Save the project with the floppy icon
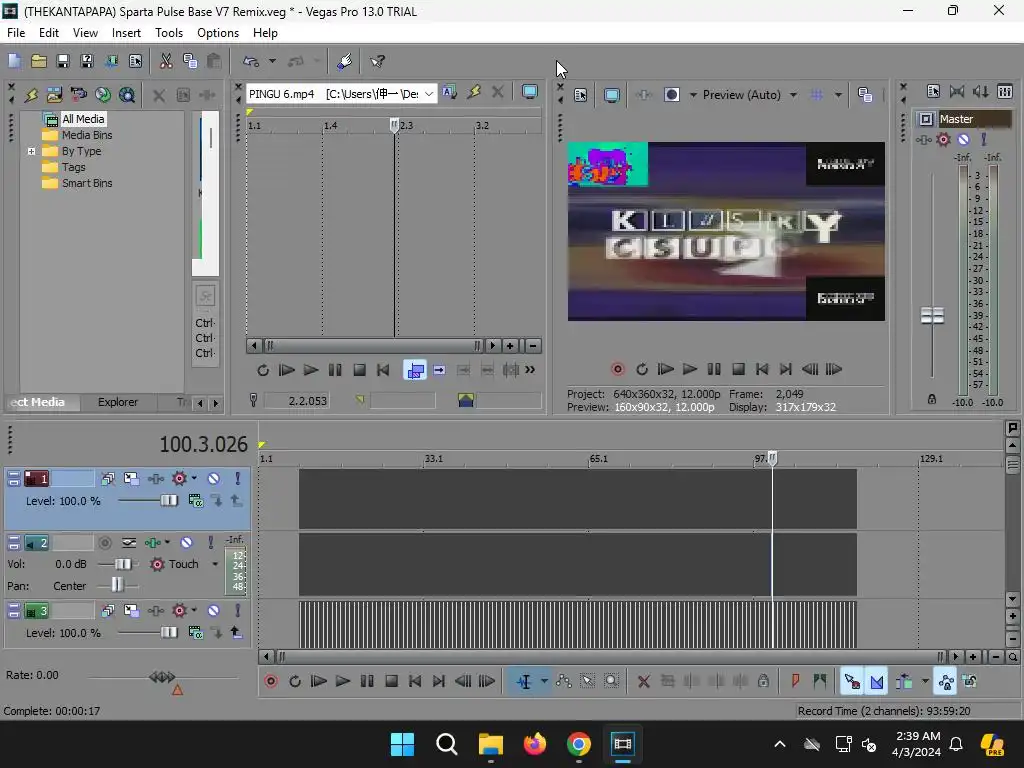Image resolution: width=1024 pixels, height=768 pixels. tap(63, 61)
